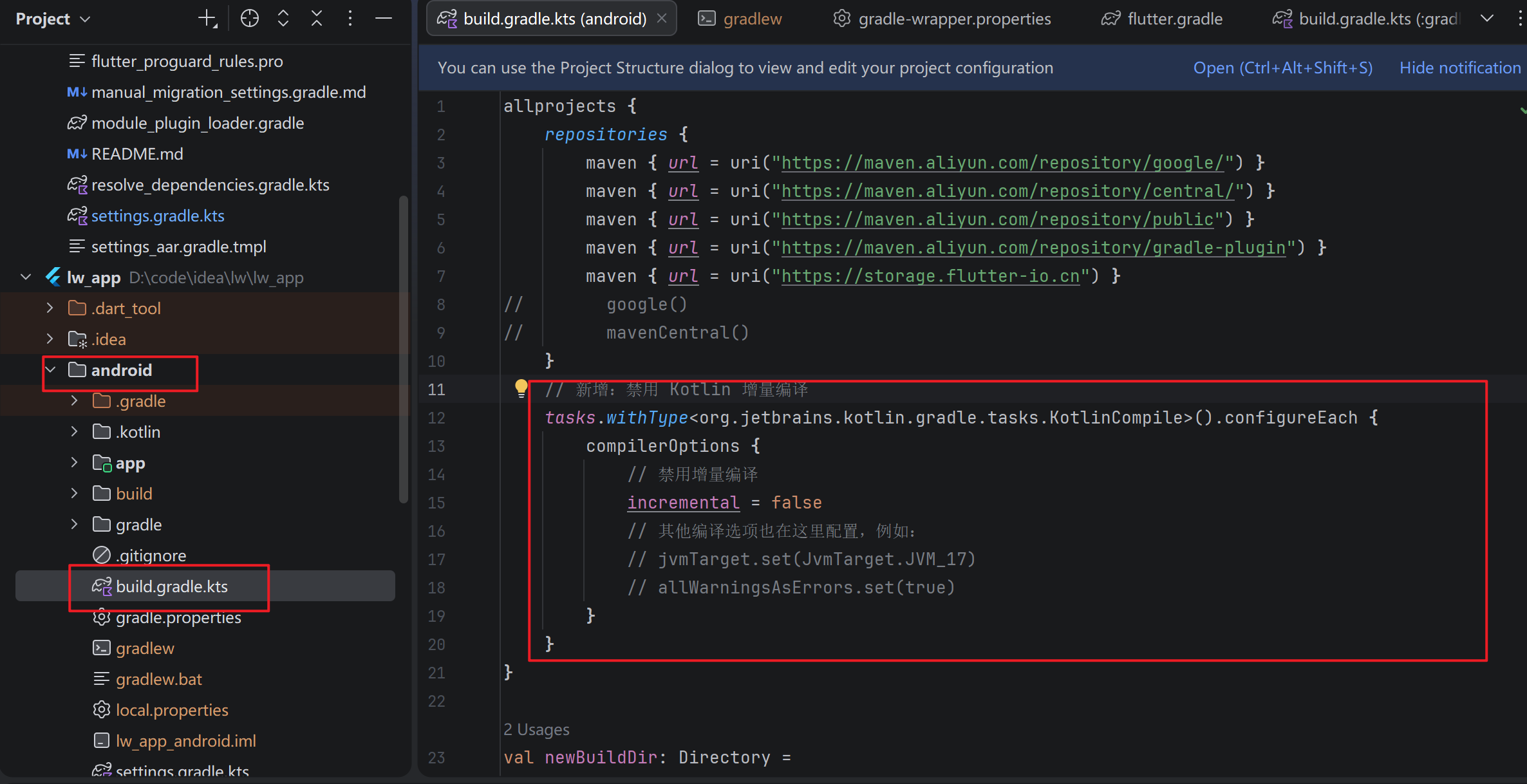Hide the Project panel with the minimize icon
This screenshot has width=1527, height=784.
(384, 19)
